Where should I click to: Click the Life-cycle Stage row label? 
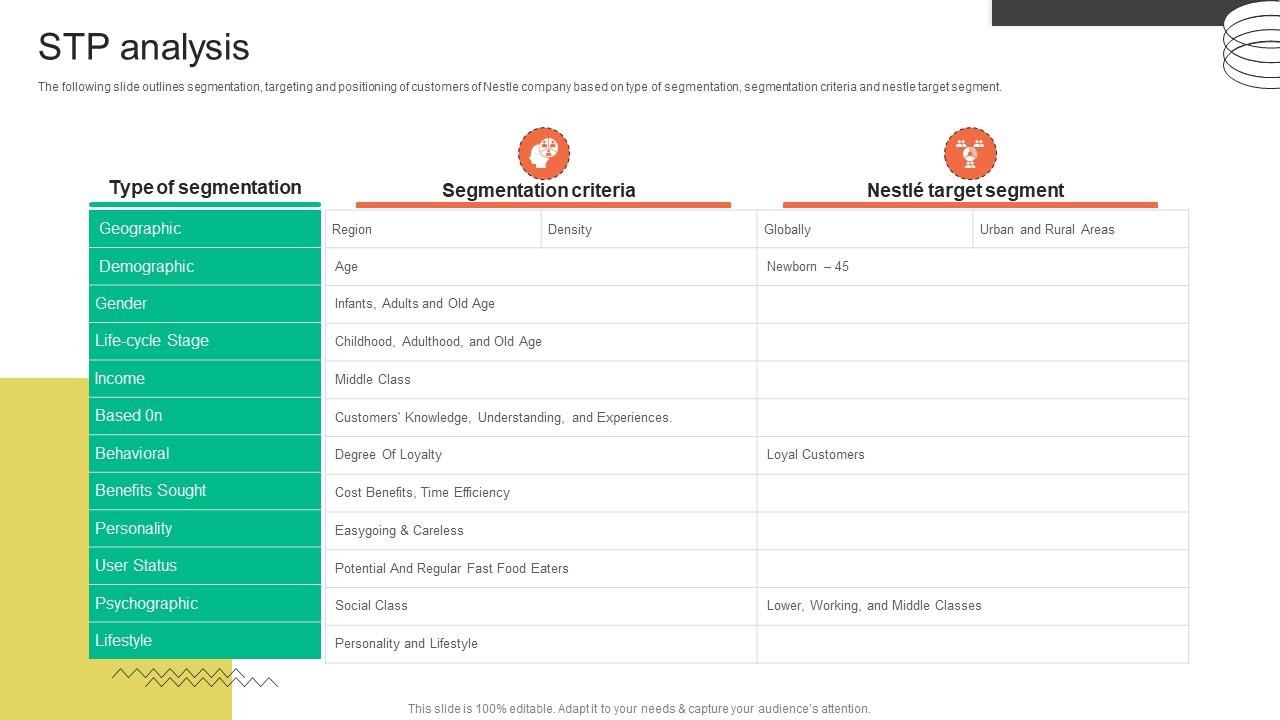coord(205,341)
